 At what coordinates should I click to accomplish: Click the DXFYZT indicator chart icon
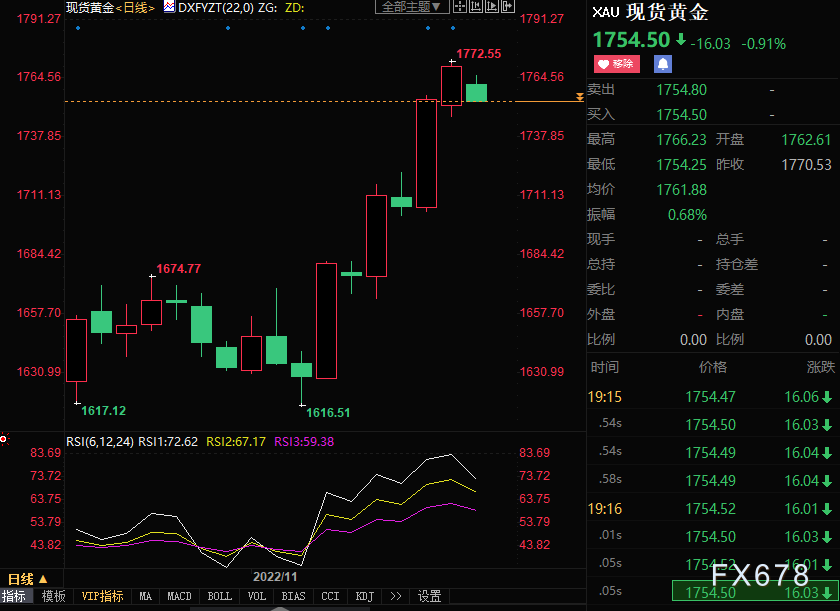pos(169,7)
